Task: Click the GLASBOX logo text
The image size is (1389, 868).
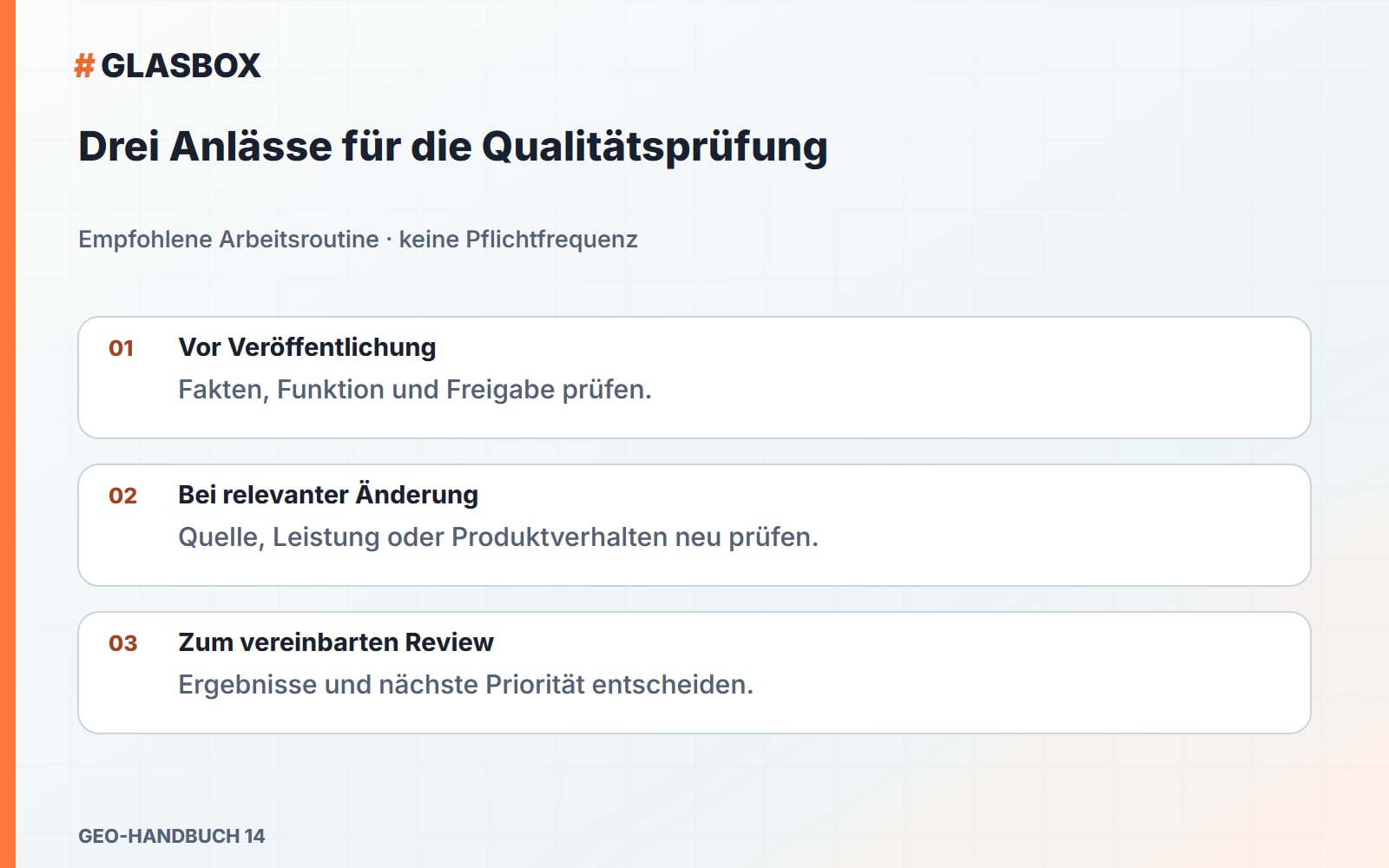Action: (x=181, y=66)
